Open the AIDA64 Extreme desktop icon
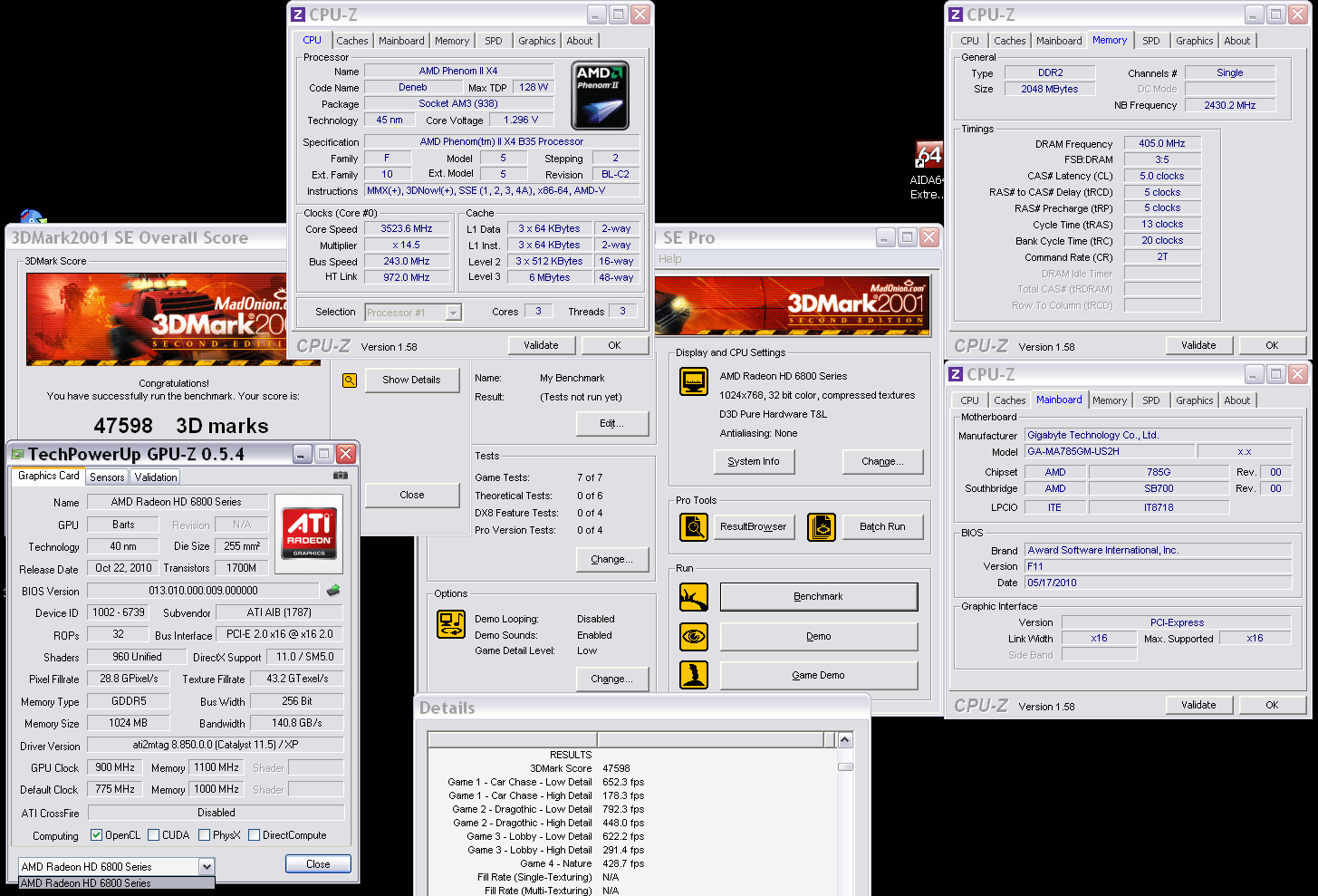 click(928, 170)
